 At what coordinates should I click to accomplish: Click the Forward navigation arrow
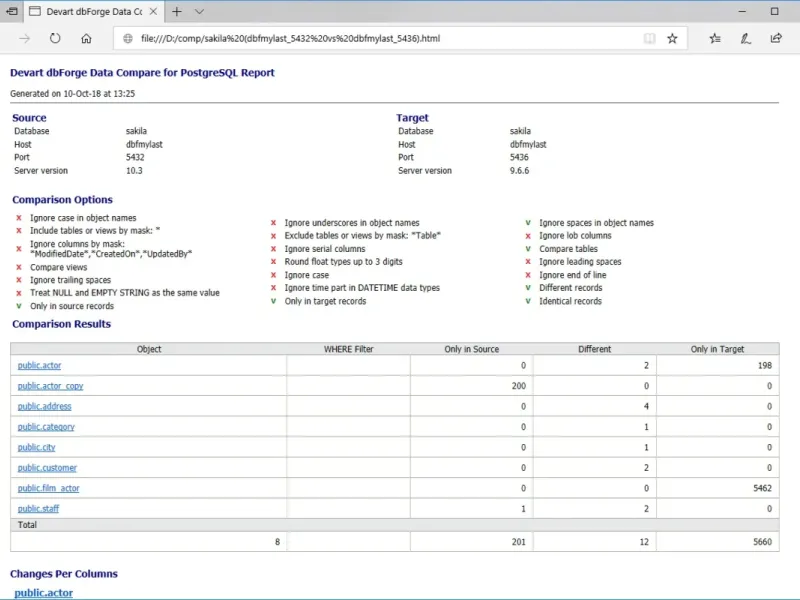tap(24, 38)
